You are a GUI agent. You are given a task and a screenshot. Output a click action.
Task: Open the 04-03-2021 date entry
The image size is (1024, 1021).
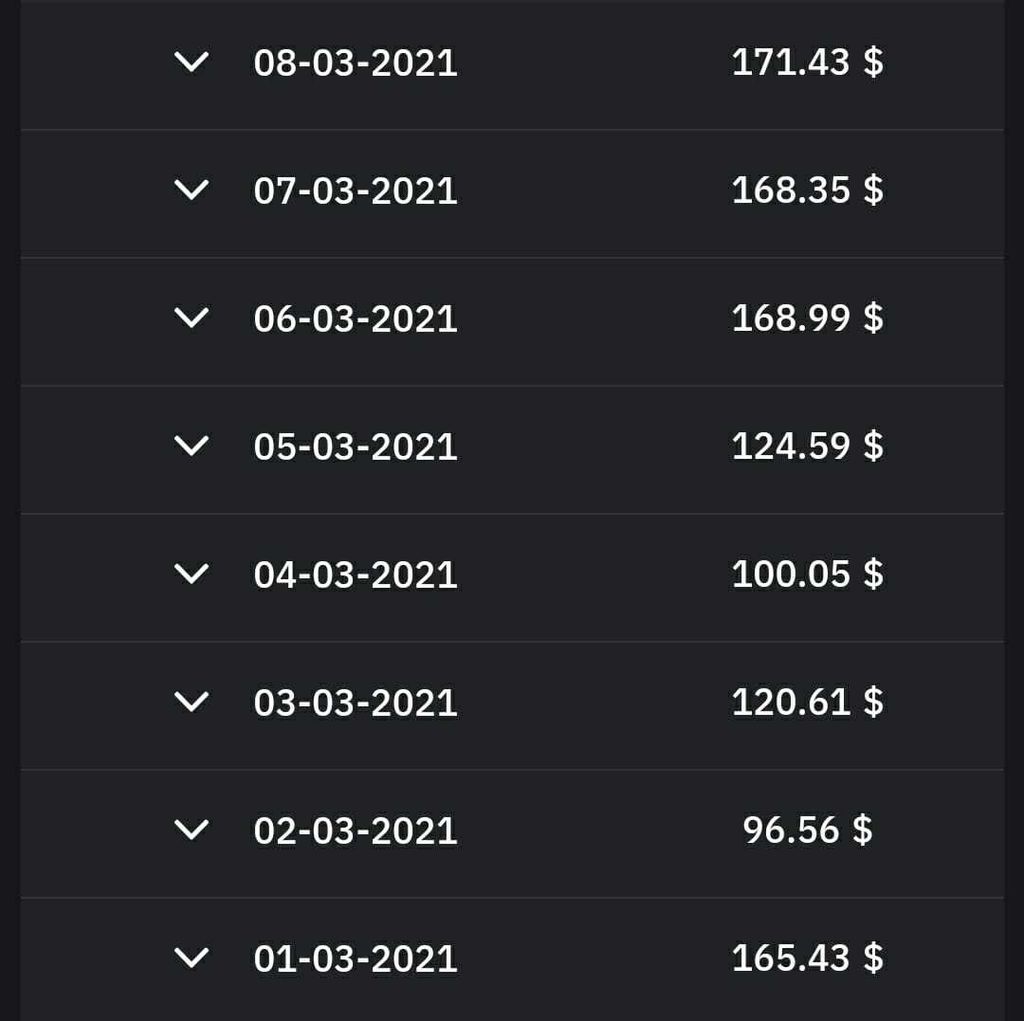(x=355, y=575)
